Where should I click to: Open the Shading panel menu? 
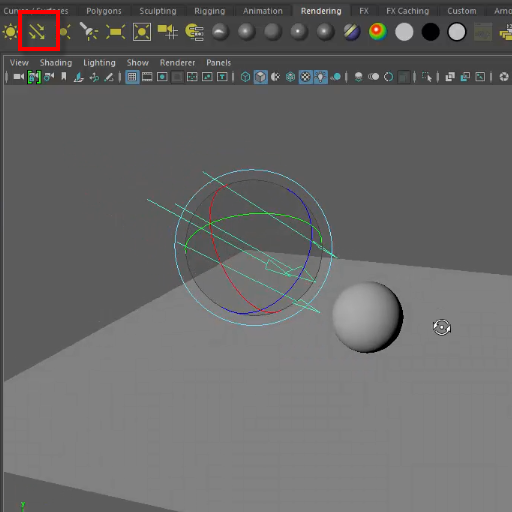(56, 63)
